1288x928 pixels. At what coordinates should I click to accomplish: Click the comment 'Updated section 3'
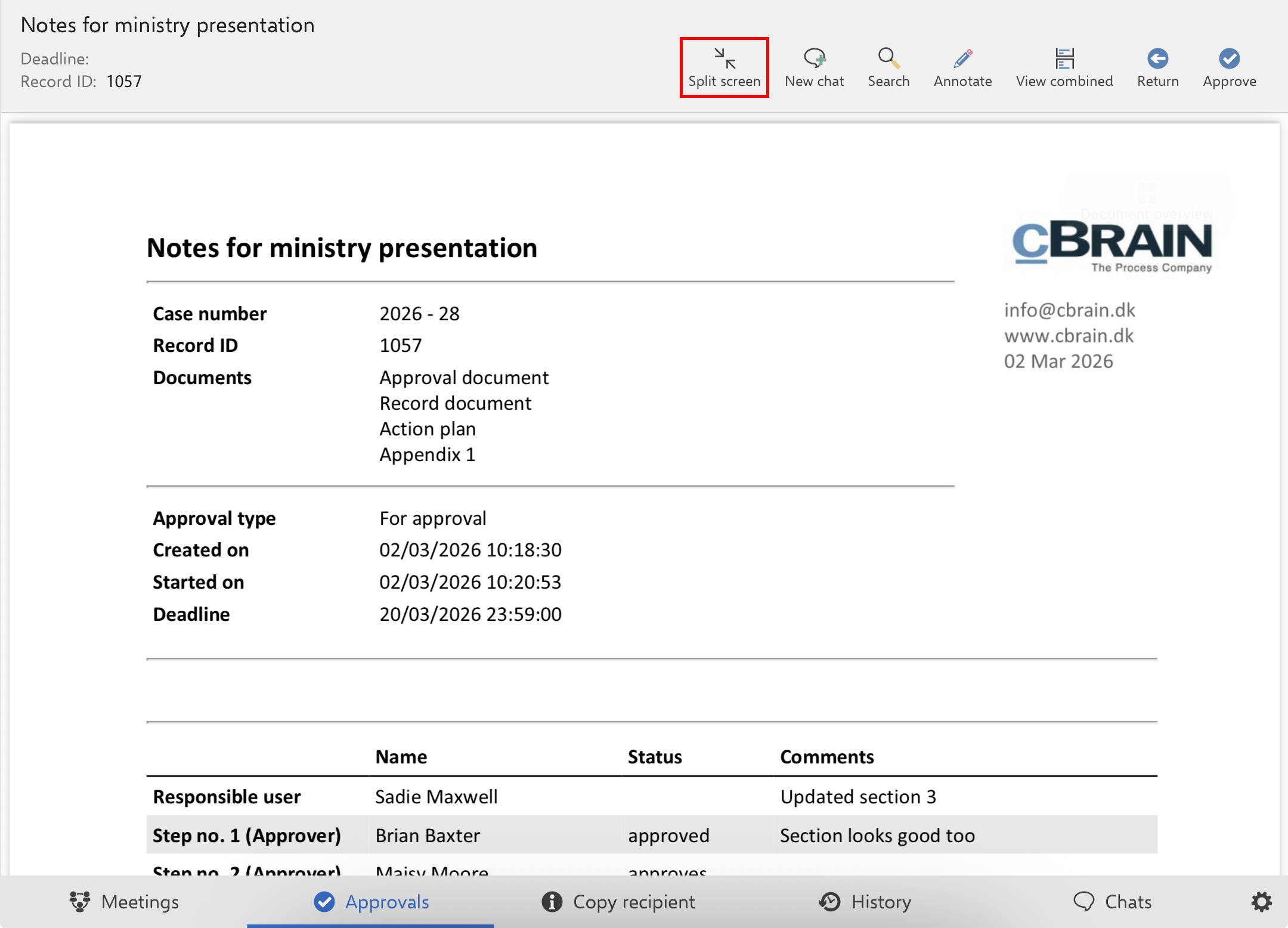point(858,797)
